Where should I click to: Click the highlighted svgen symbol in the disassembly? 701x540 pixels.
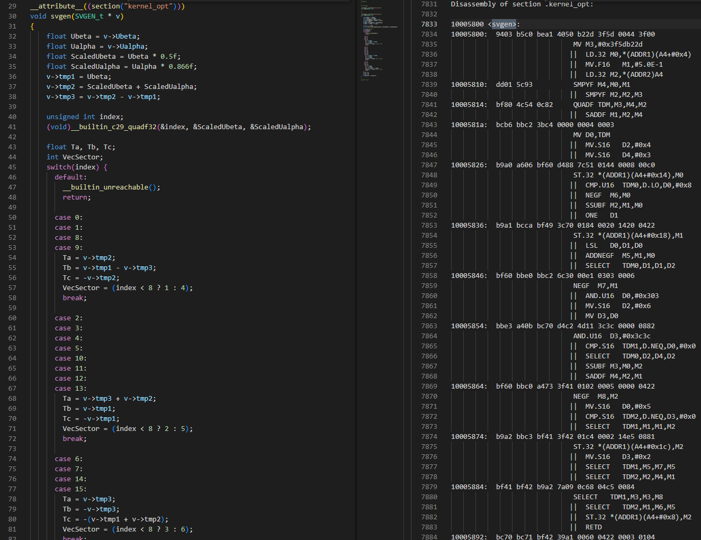(x=504, y=24)
